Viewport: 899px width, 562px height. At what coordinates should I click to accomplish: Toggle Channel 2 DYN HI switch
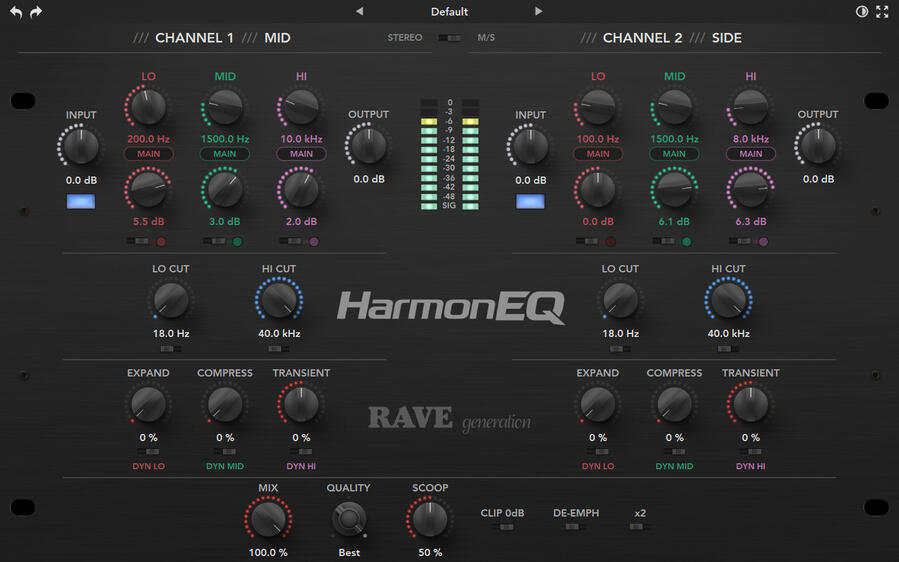(751, 452)
